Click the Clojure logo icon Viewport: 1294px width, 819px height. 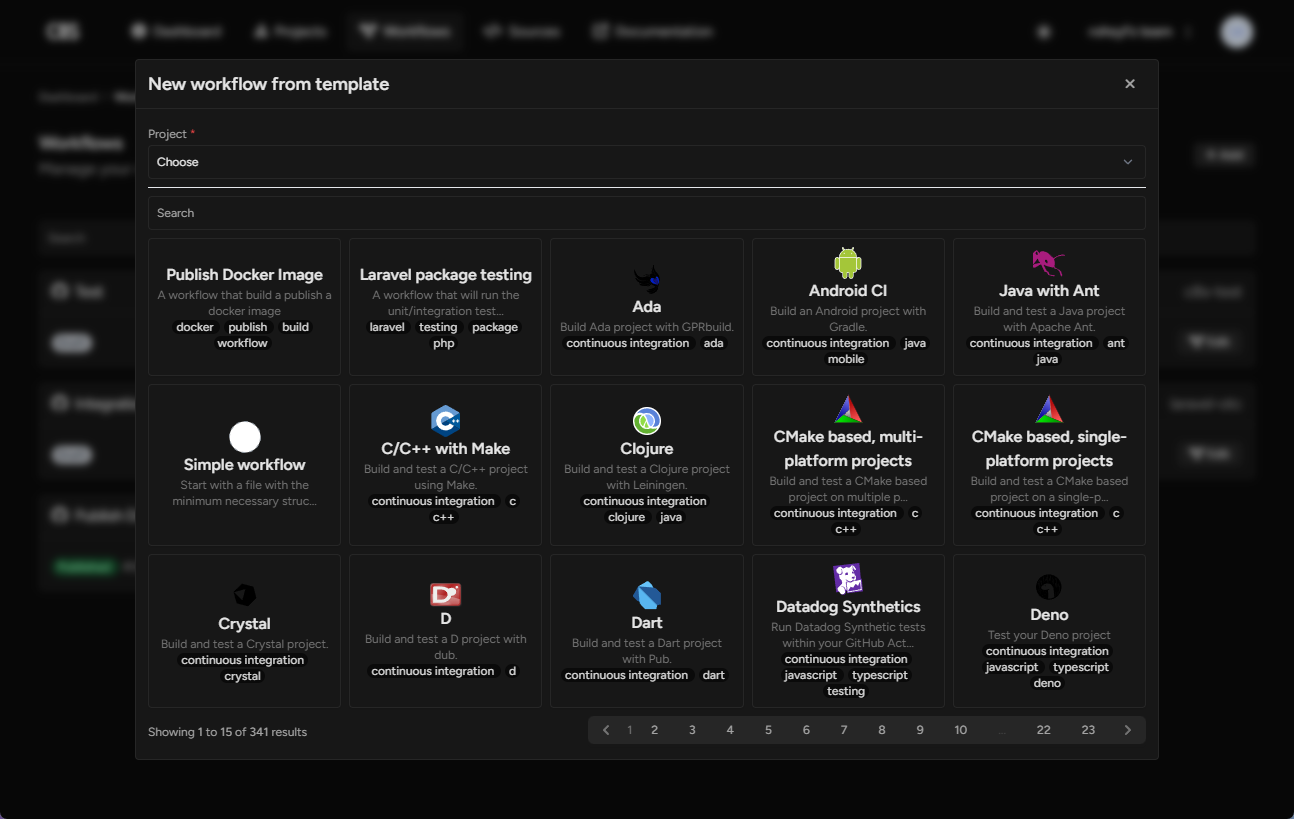[x=647, y=420]
